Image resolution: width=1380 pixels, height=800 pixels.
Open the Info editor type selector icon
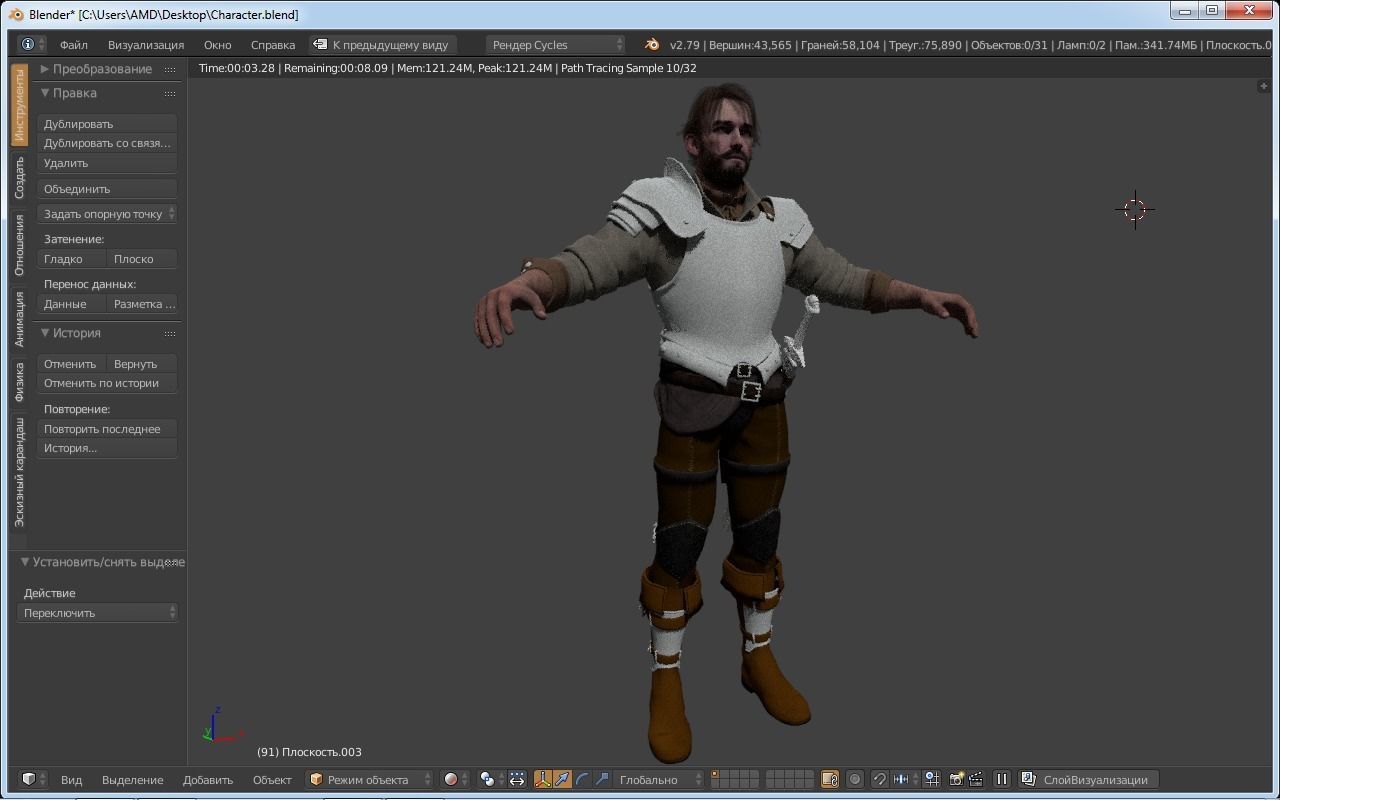tap(32, 45)
